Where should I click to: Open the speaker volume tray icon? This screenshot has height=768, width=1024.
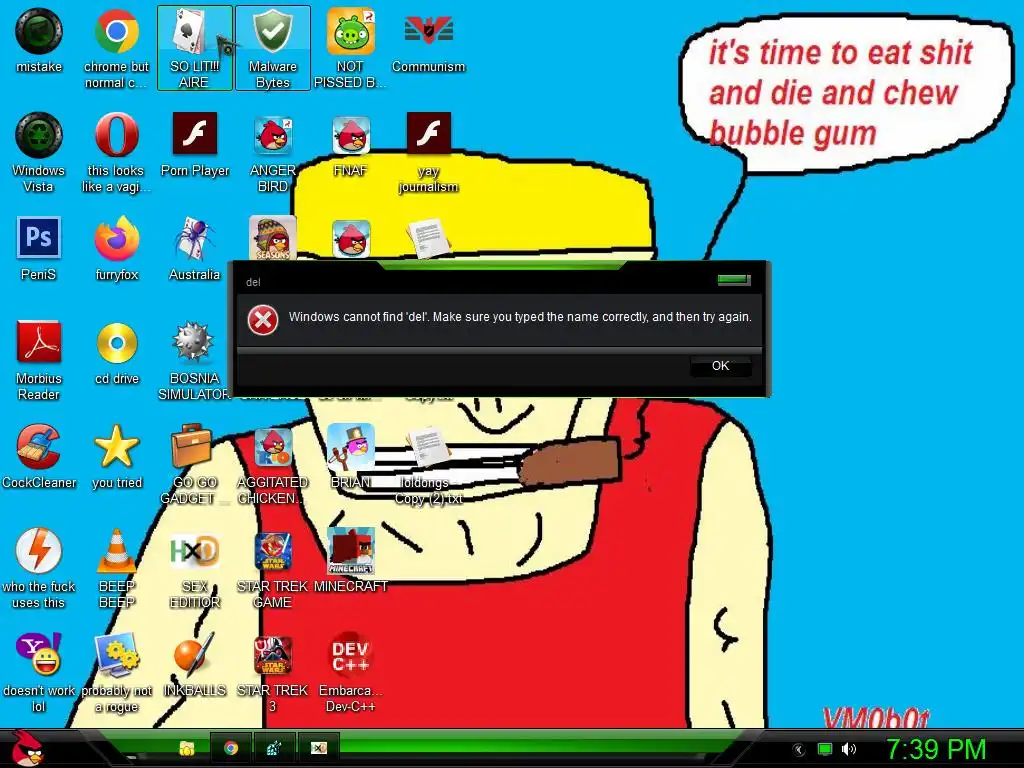pyautogui.click(x=848, y=749)
